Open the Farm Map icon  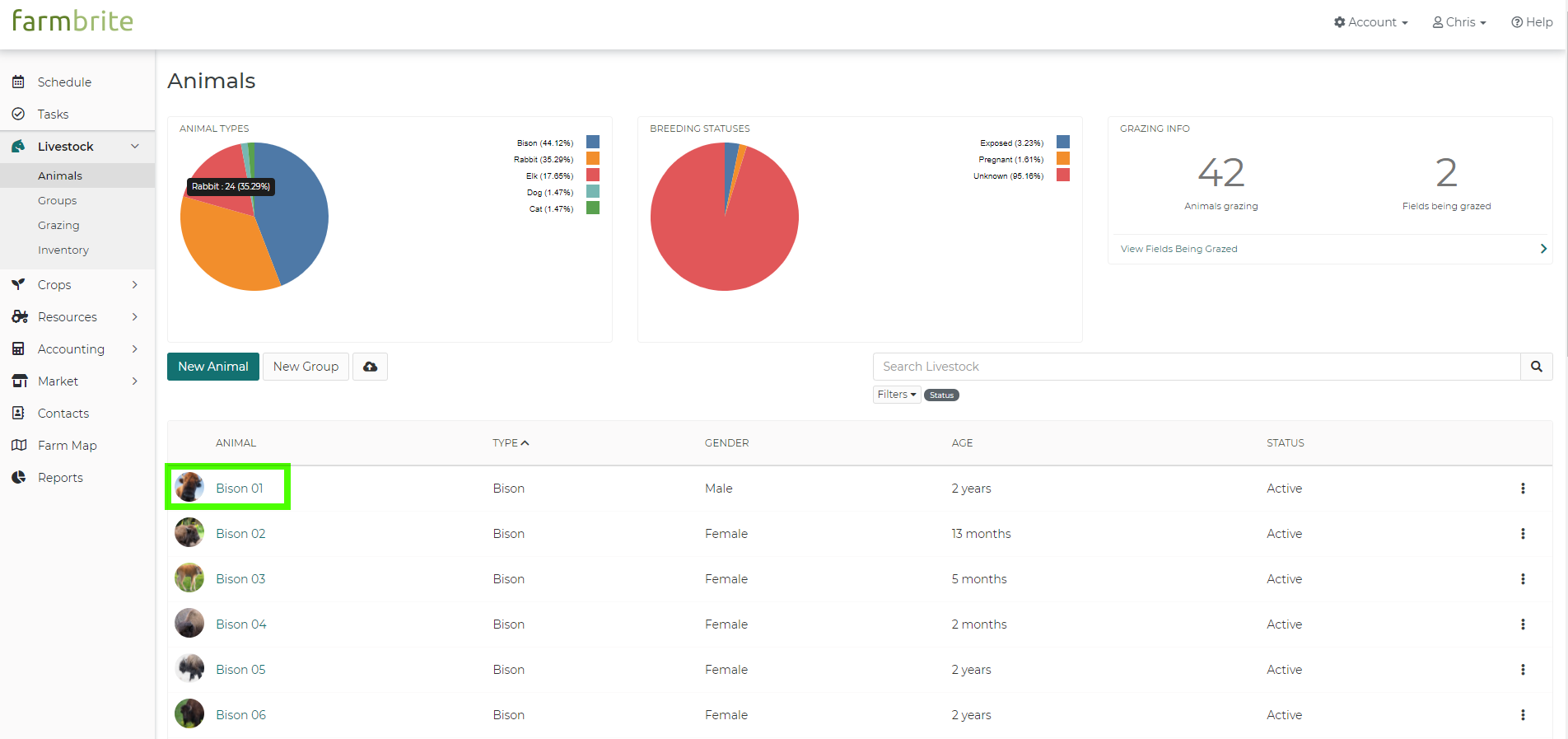[x=19, y=445]
